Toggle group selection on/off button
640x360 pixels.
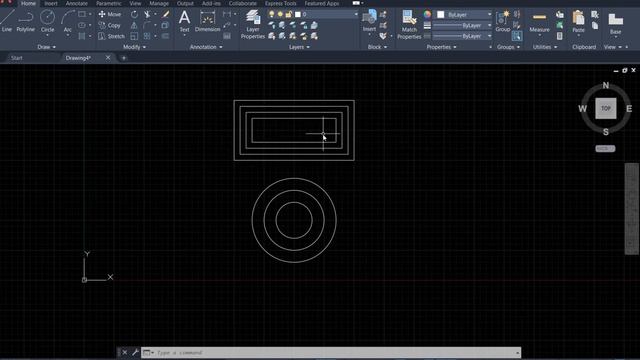[517, 36]
